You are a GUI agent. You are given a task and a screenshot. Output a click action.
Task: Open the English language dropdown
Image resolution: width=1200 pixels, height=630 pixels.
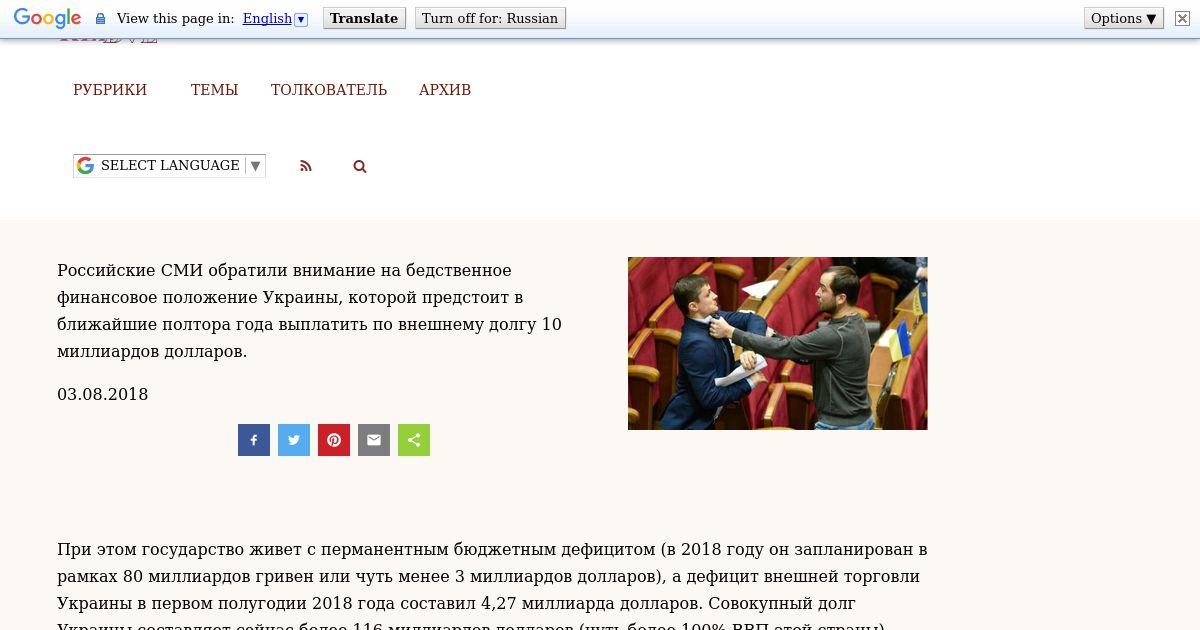[275, 19]
